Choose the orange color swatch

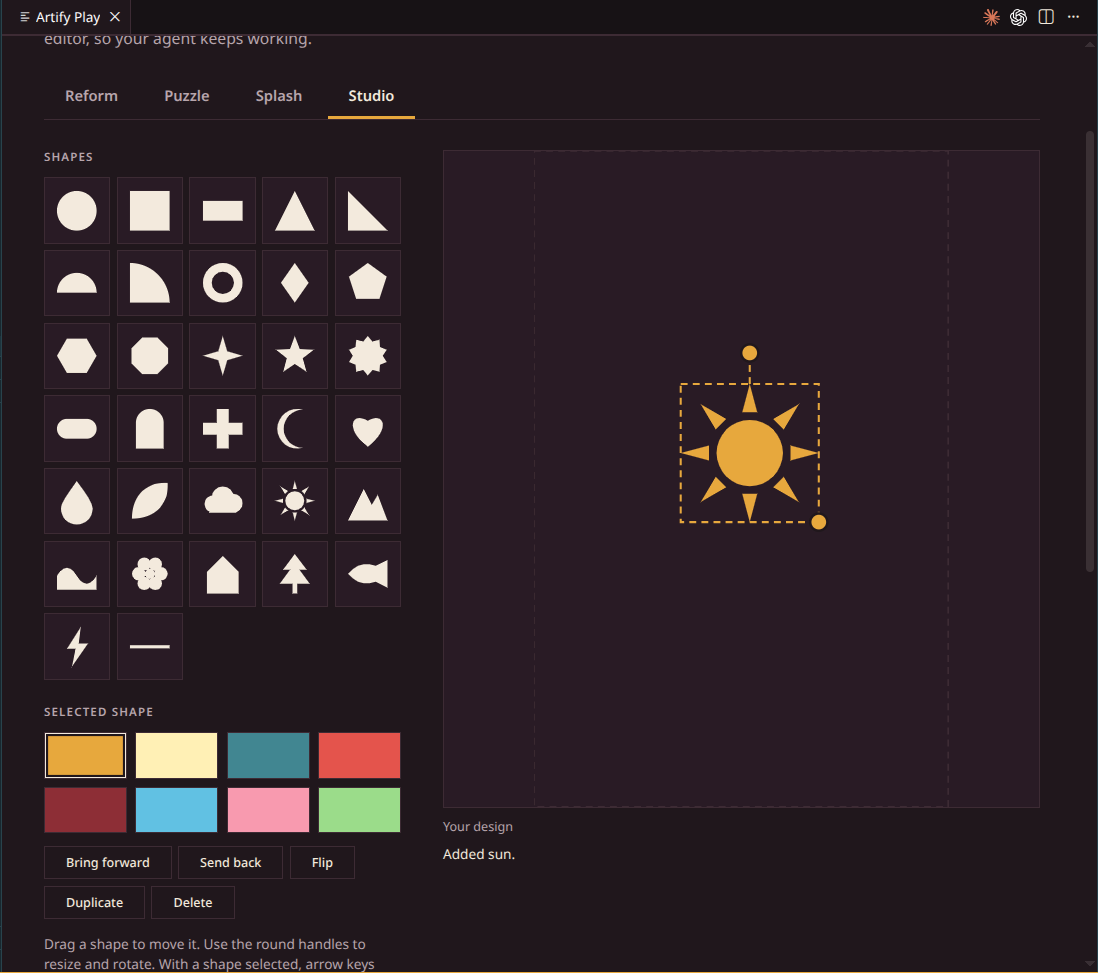[85, 755]
